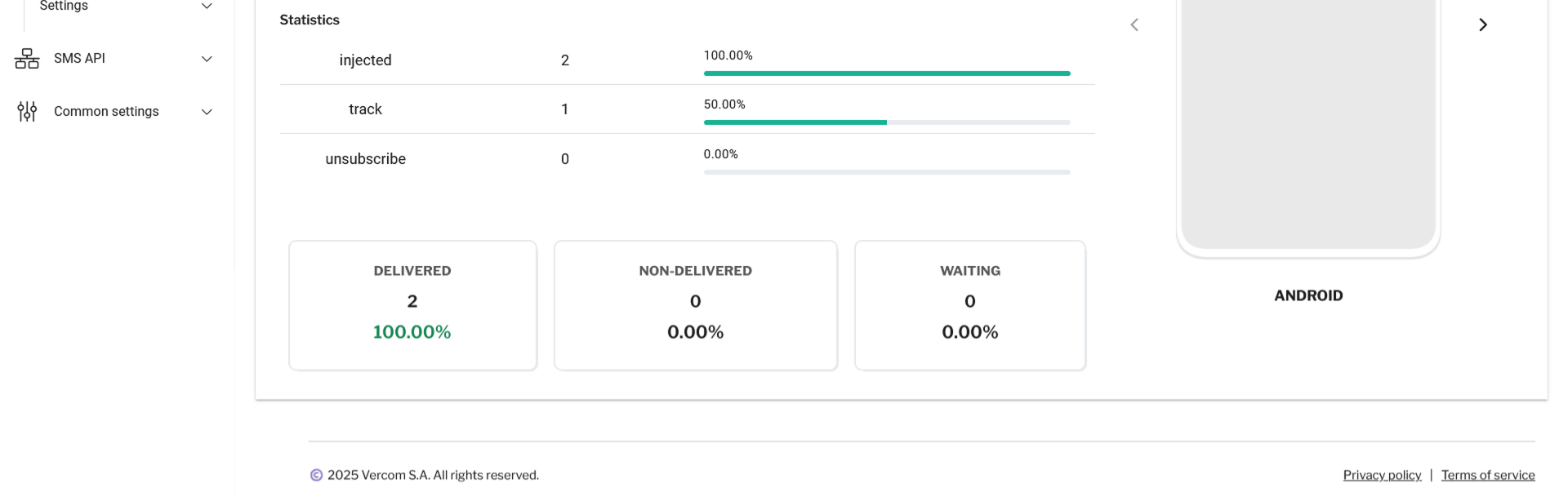Advance to next phone preview arrow
Screen dimensions: 1568x501
(x=1483, y=25)
